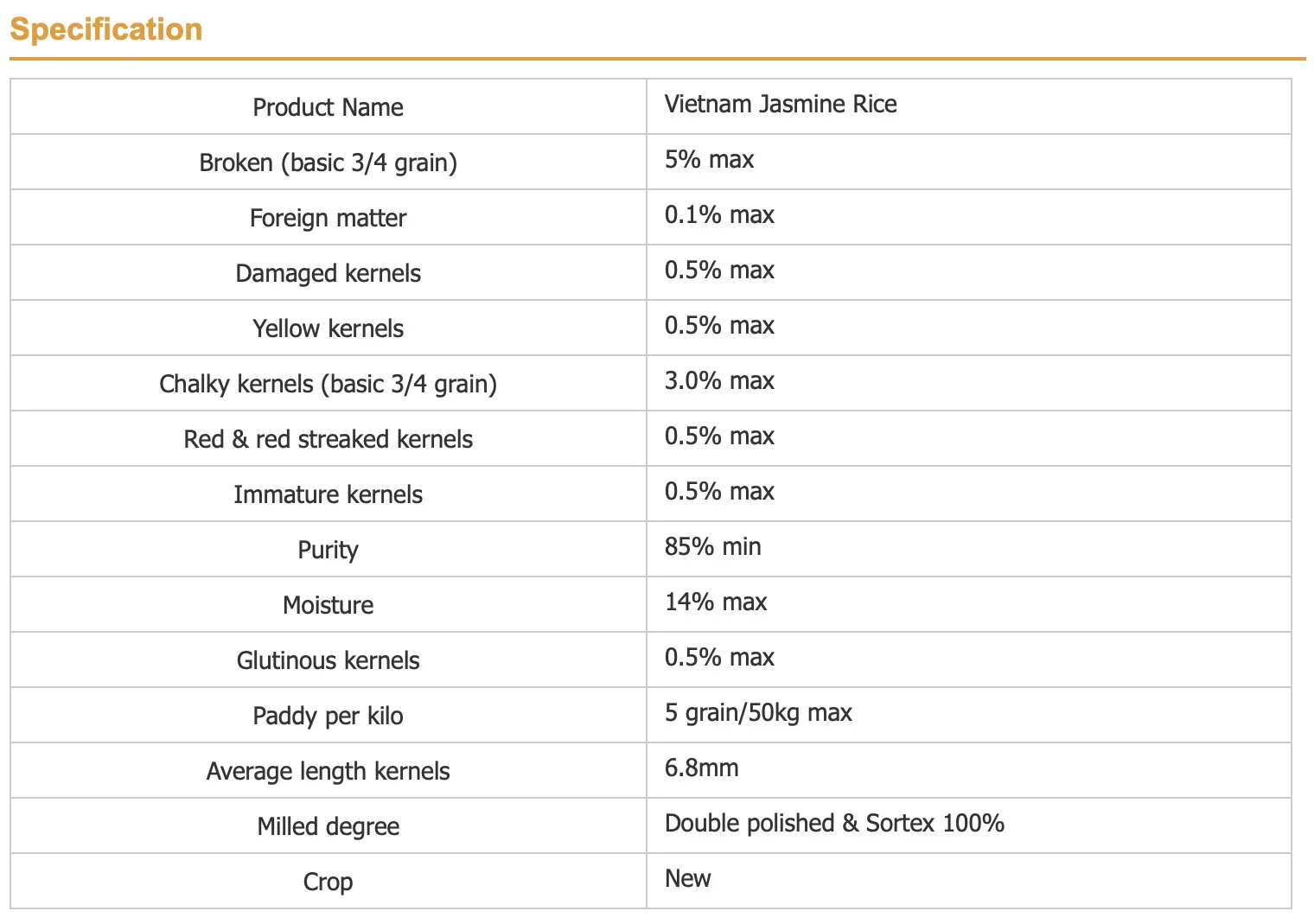
Task: Select the 14% max moisture value
Action: click(715, 602)
